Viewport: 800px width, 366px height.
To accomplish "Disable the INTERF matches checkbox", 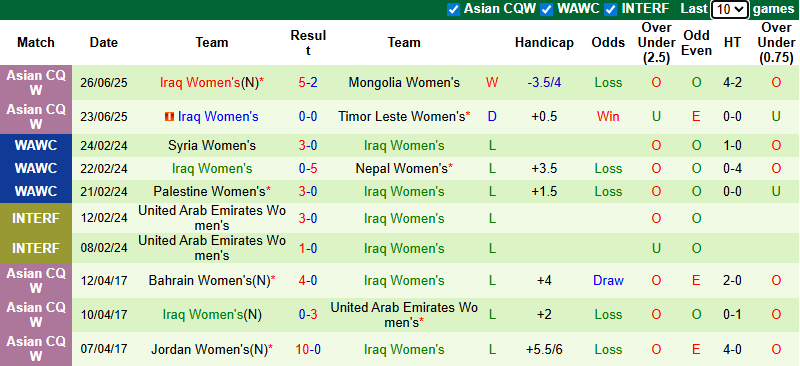I will point(611,9).
